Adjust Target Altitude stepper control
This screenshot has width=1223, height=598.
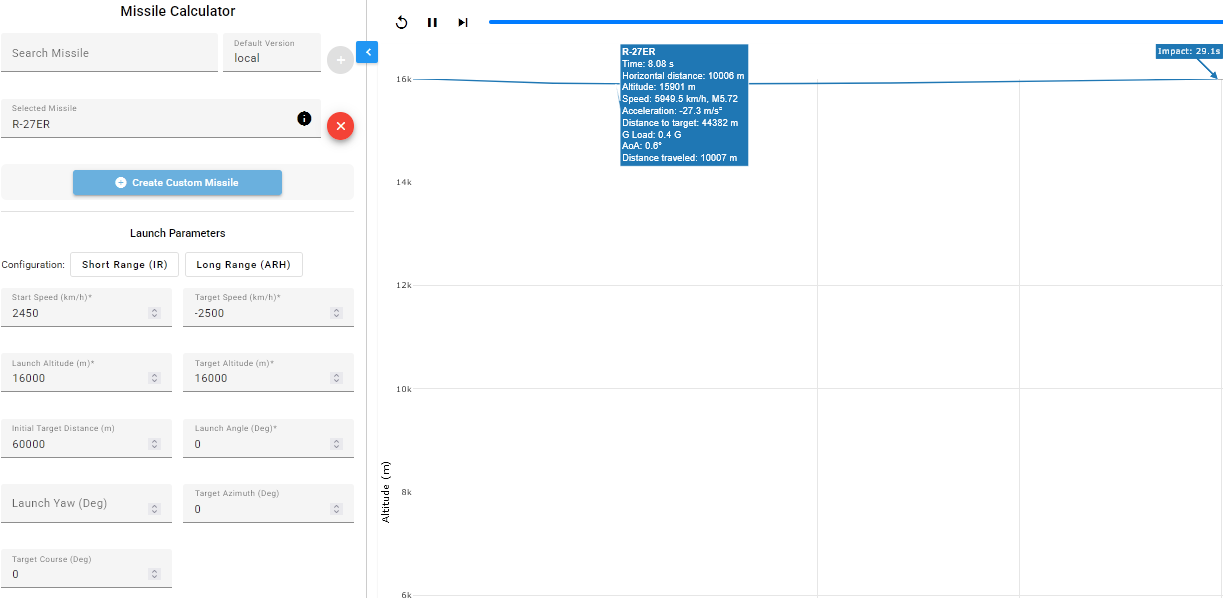tap(336, 378)
